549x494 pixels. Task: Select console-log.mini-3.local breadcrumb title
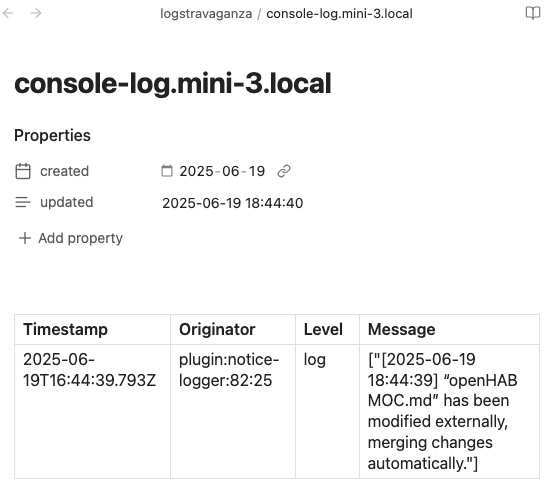pyautogui.click(x=339, y=14)
